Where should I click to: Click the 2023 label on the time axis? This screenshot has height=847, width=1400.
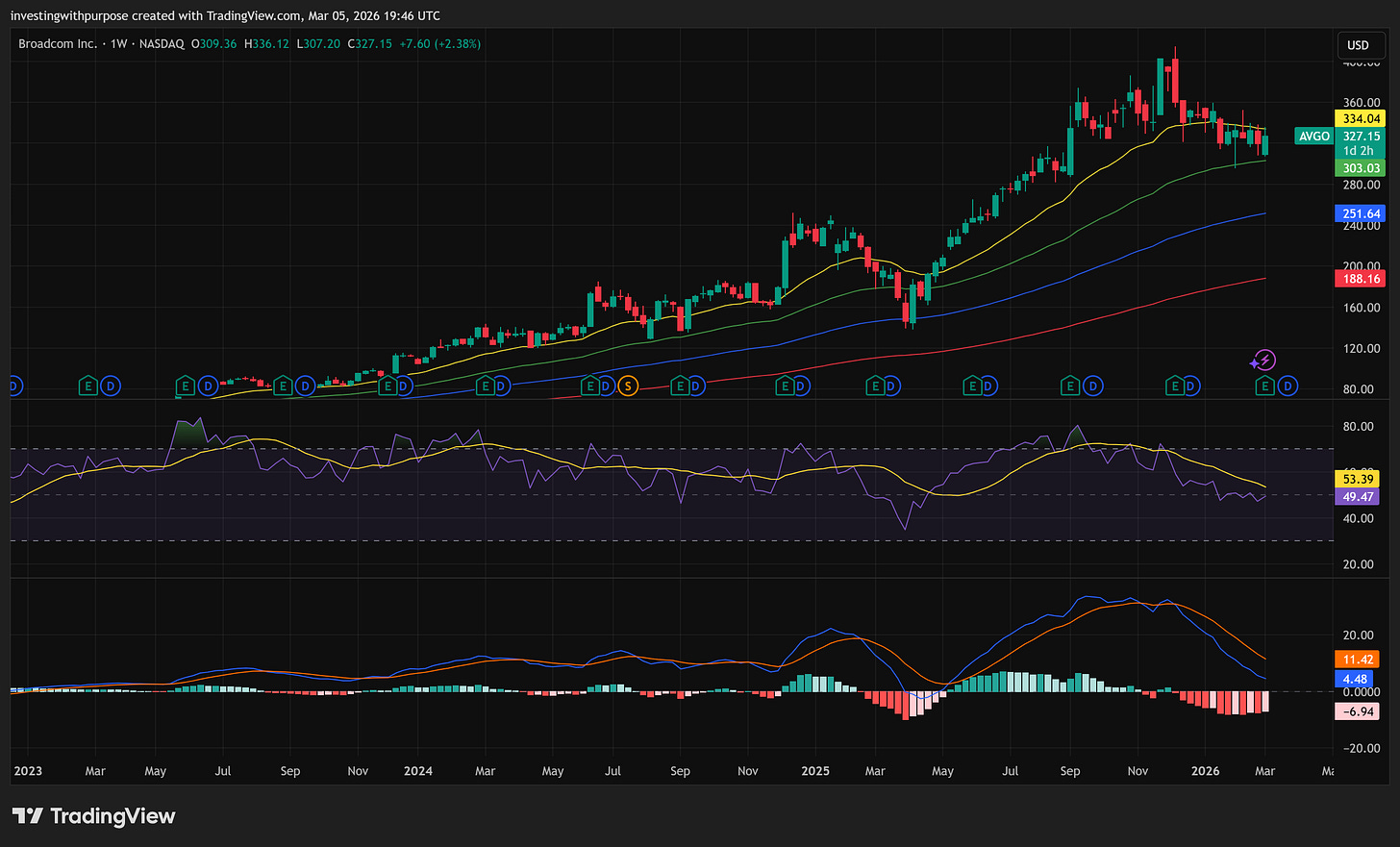pos(28,771)
